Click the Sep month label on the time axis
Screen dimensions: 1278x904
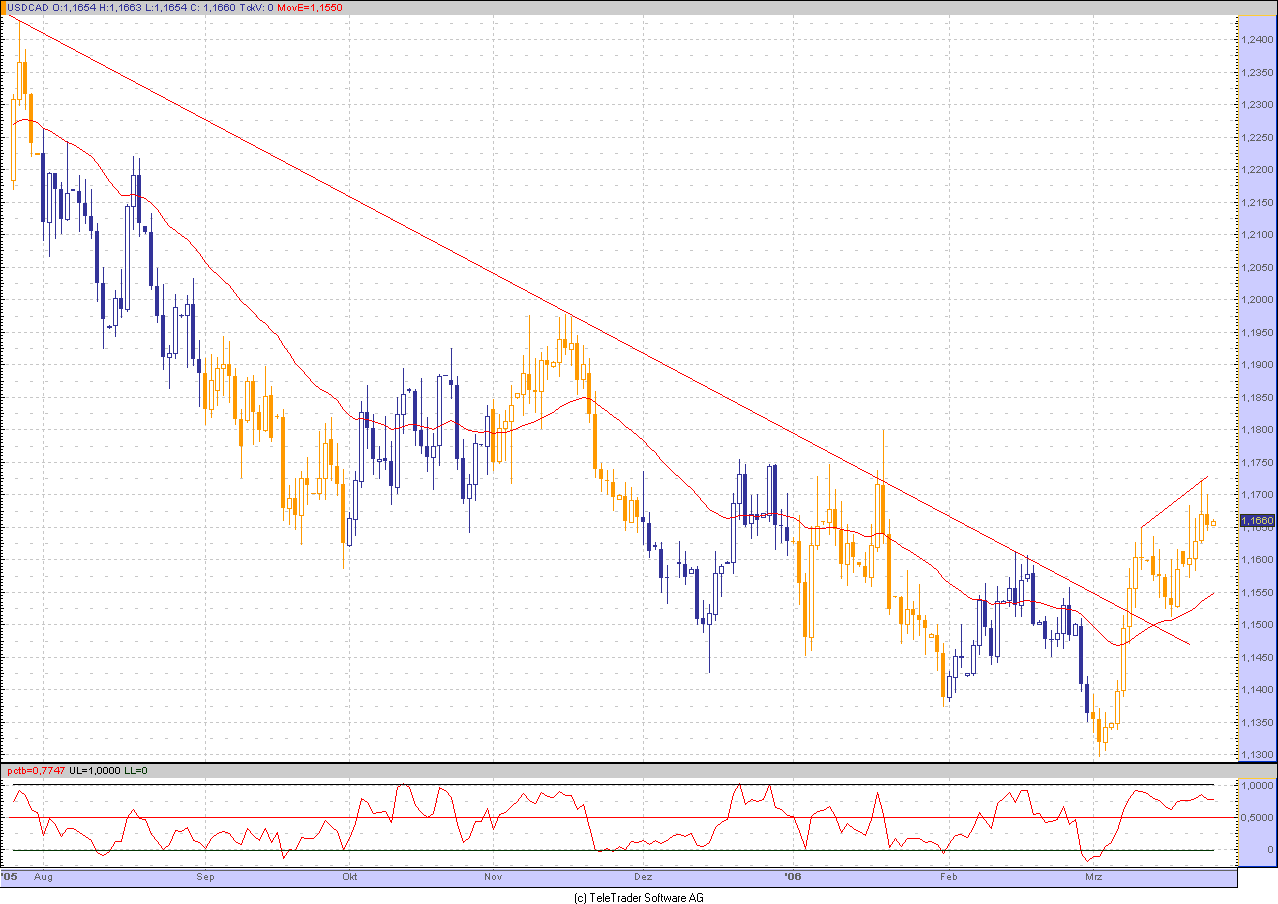coord(206,877)
